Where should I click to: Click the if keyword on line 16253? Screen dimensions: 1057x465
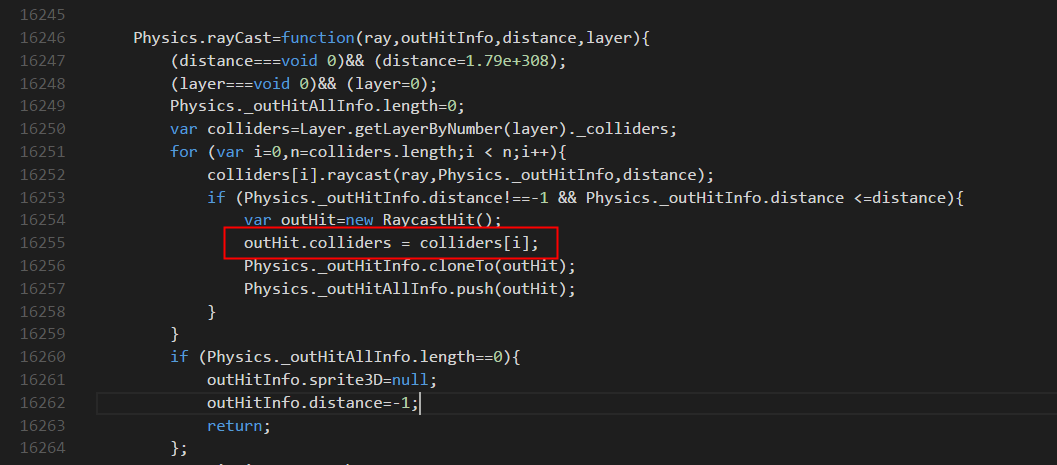216,197
